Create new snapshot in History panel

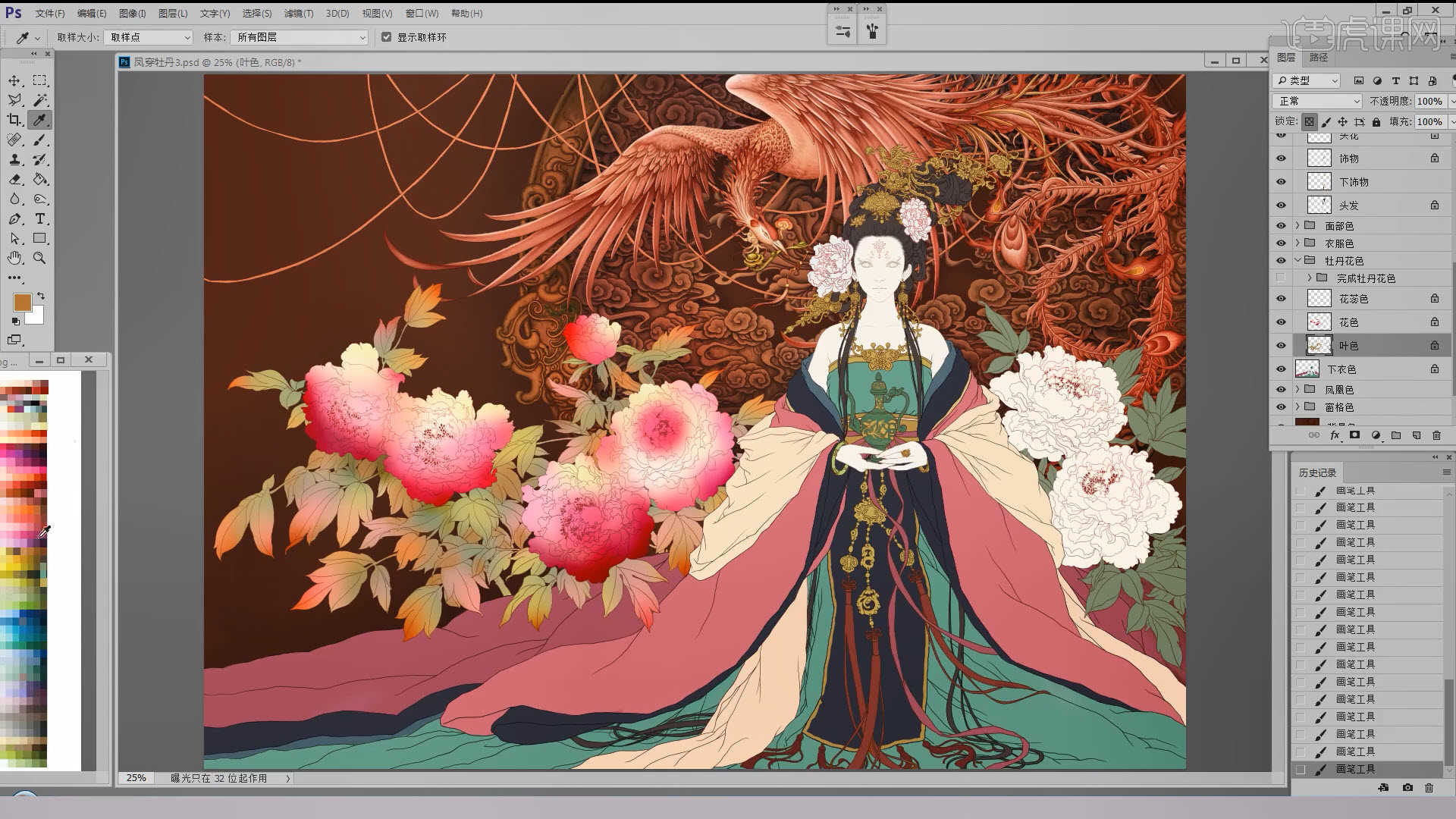point(1407,788)
